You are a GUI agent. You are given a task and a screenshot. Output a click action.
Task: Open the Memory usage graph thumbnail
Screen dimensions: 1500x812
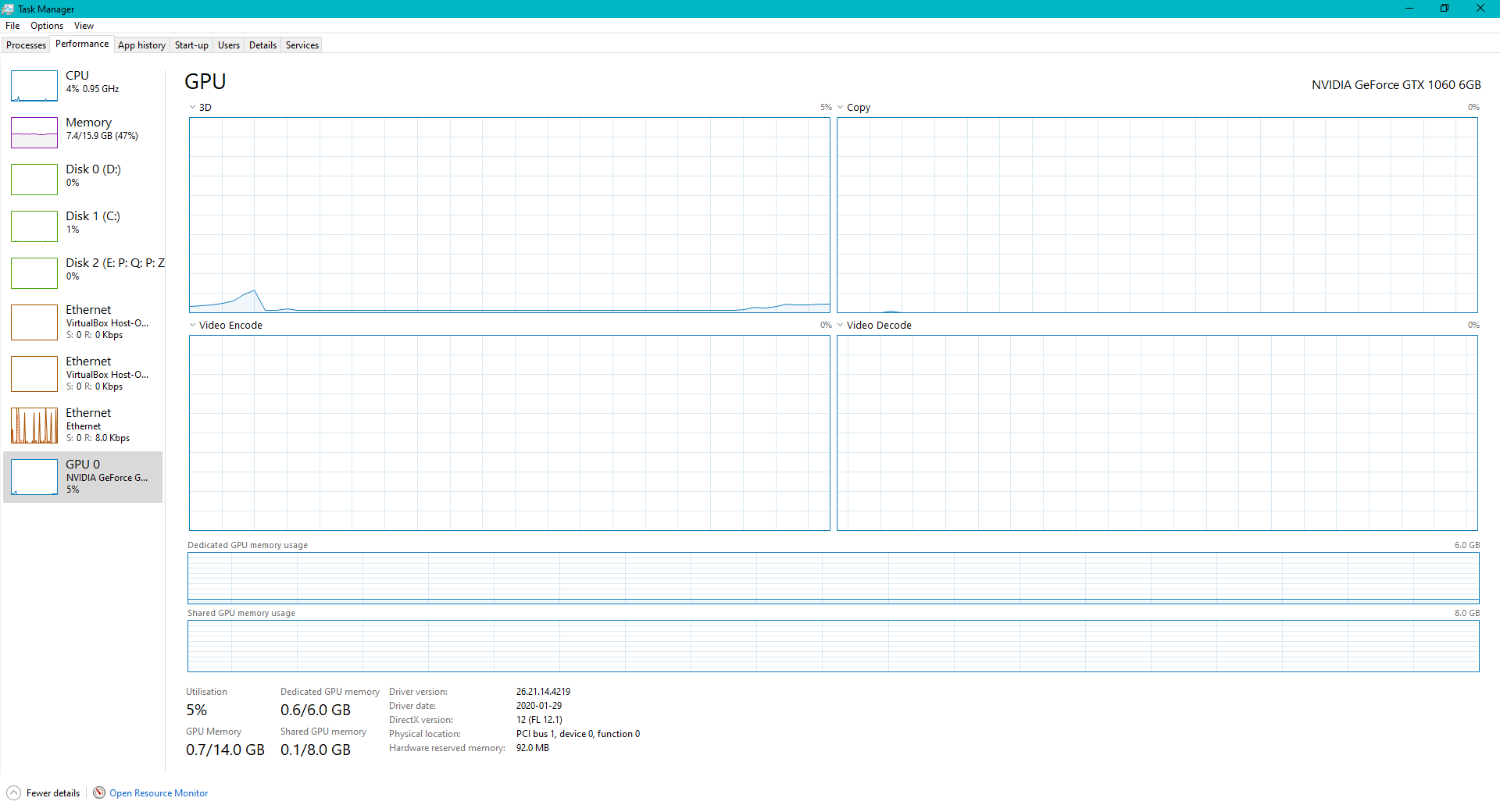coord(34,133)
